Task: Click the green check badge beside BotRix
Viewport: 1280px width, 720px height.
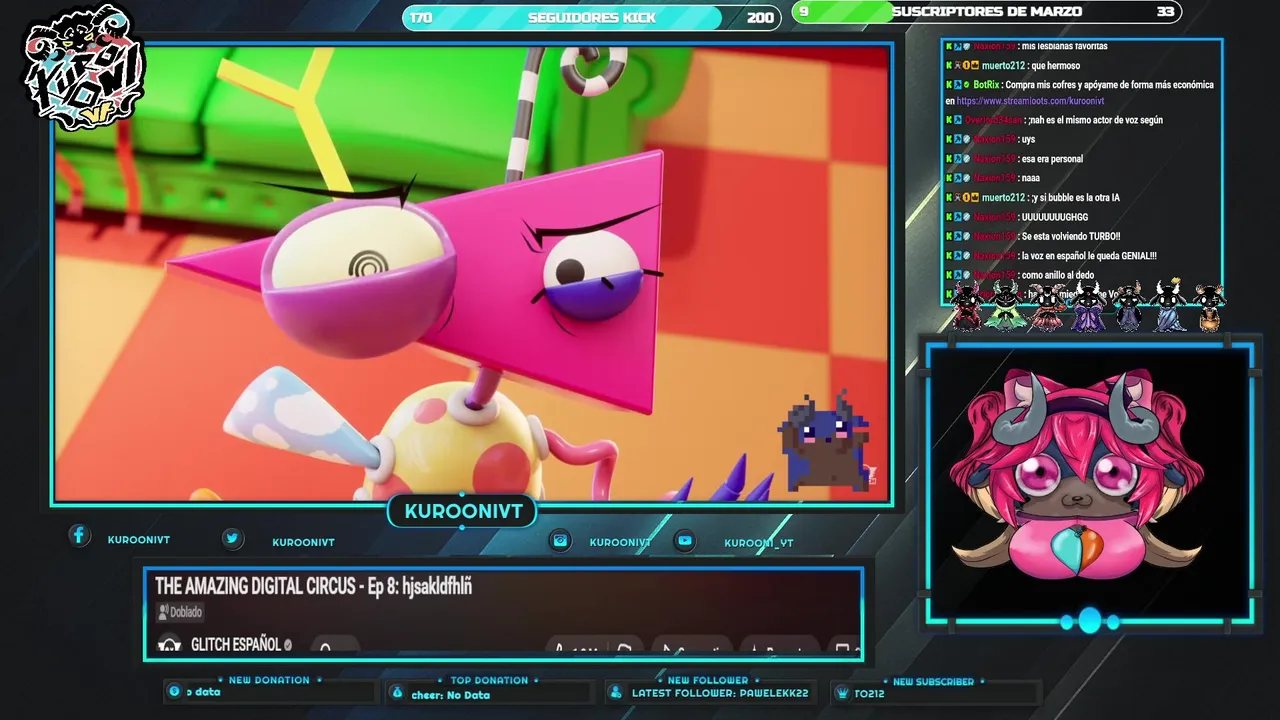Action: tap(967, 85)
